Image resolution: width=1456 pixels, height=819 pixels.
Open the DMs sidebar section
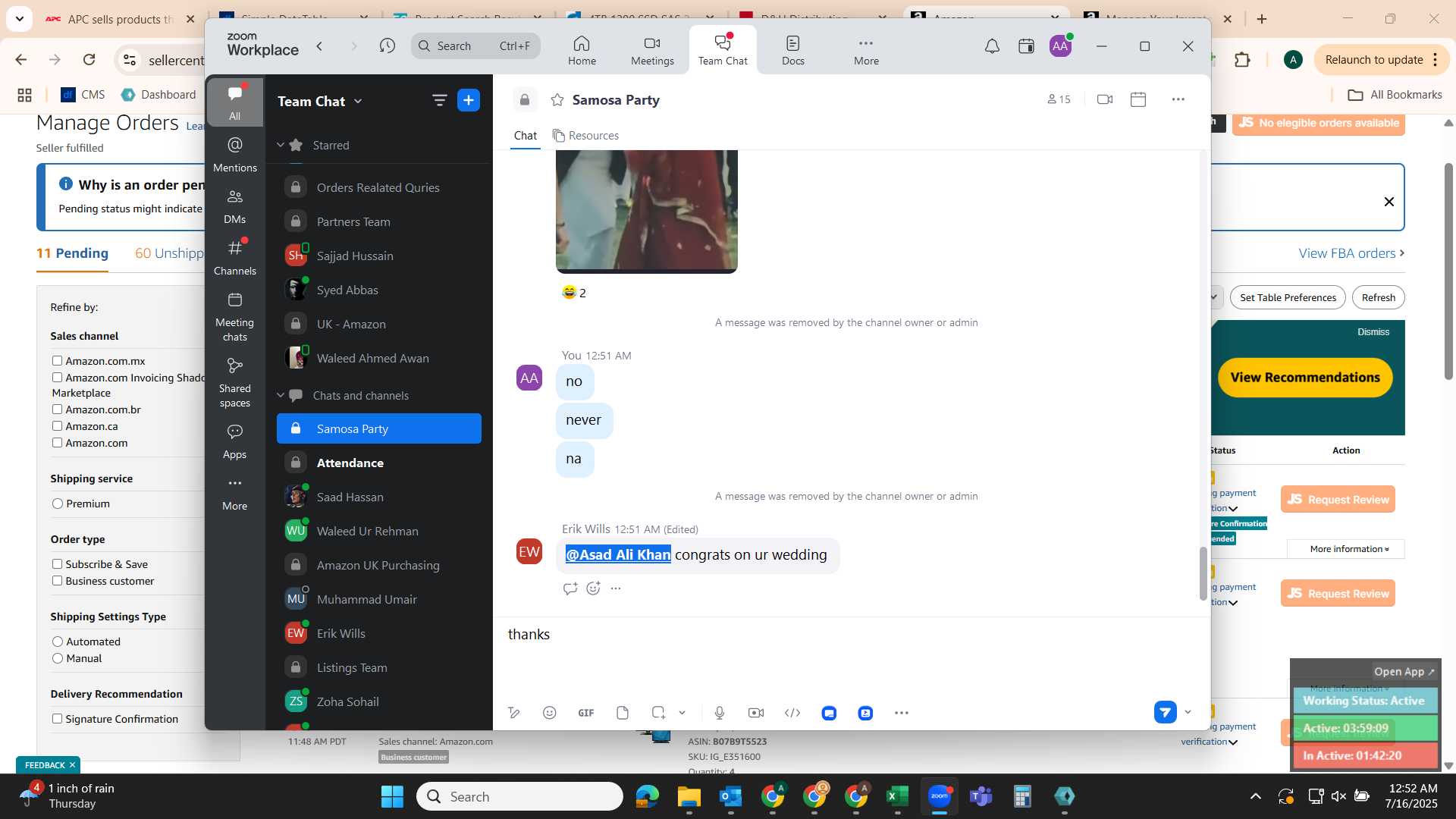tap(235, 206)
